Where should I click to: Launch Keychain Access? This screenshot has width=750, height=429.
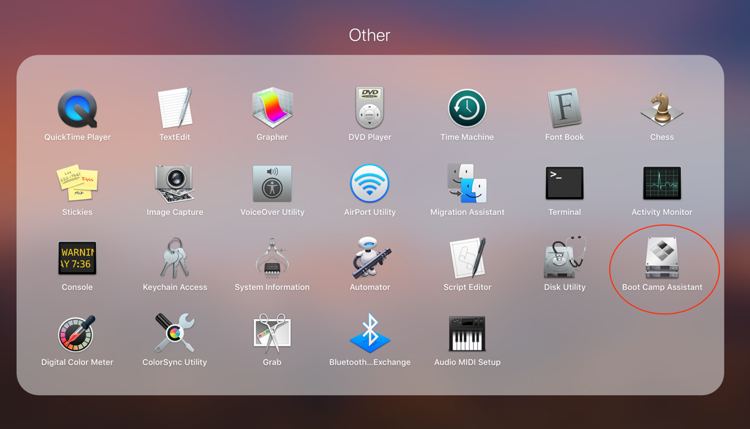(x=175, y=258)
